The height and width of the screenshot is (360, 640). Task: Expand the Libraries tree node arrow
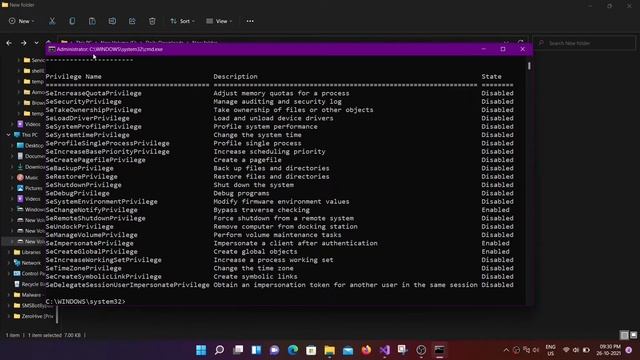click(9, 252)
